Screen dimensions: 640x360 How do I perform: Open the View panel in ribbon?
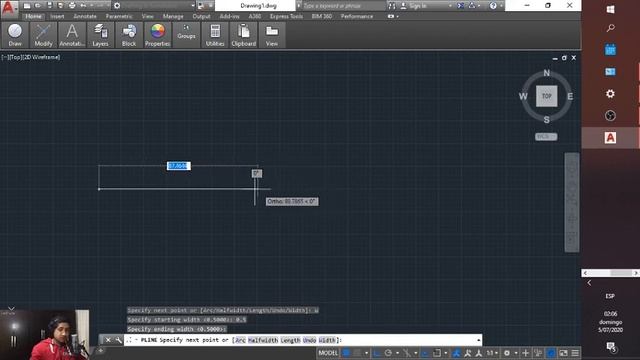[x=272, y=35]
